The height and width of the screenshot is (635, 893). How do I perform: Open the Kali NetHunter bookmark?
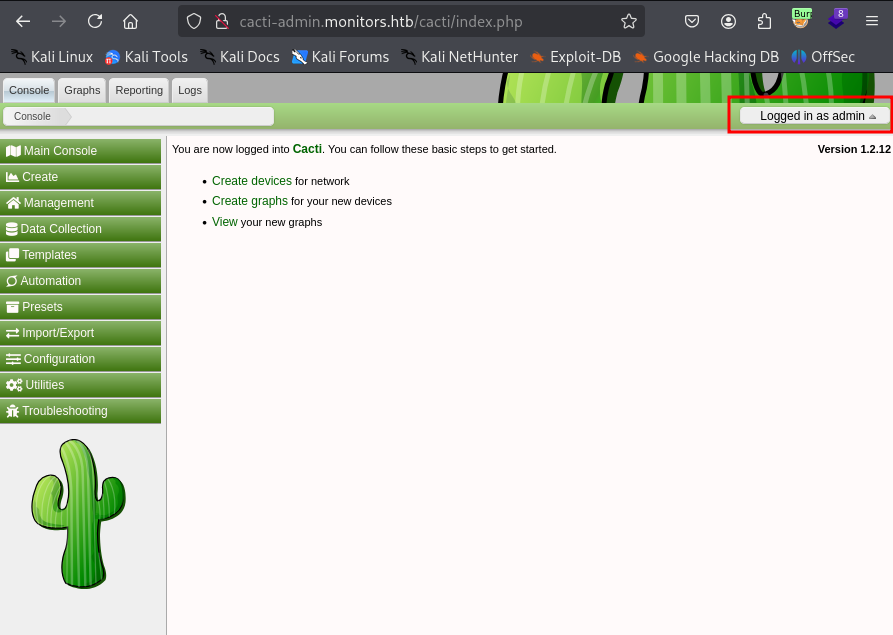(x=459, y=57)
